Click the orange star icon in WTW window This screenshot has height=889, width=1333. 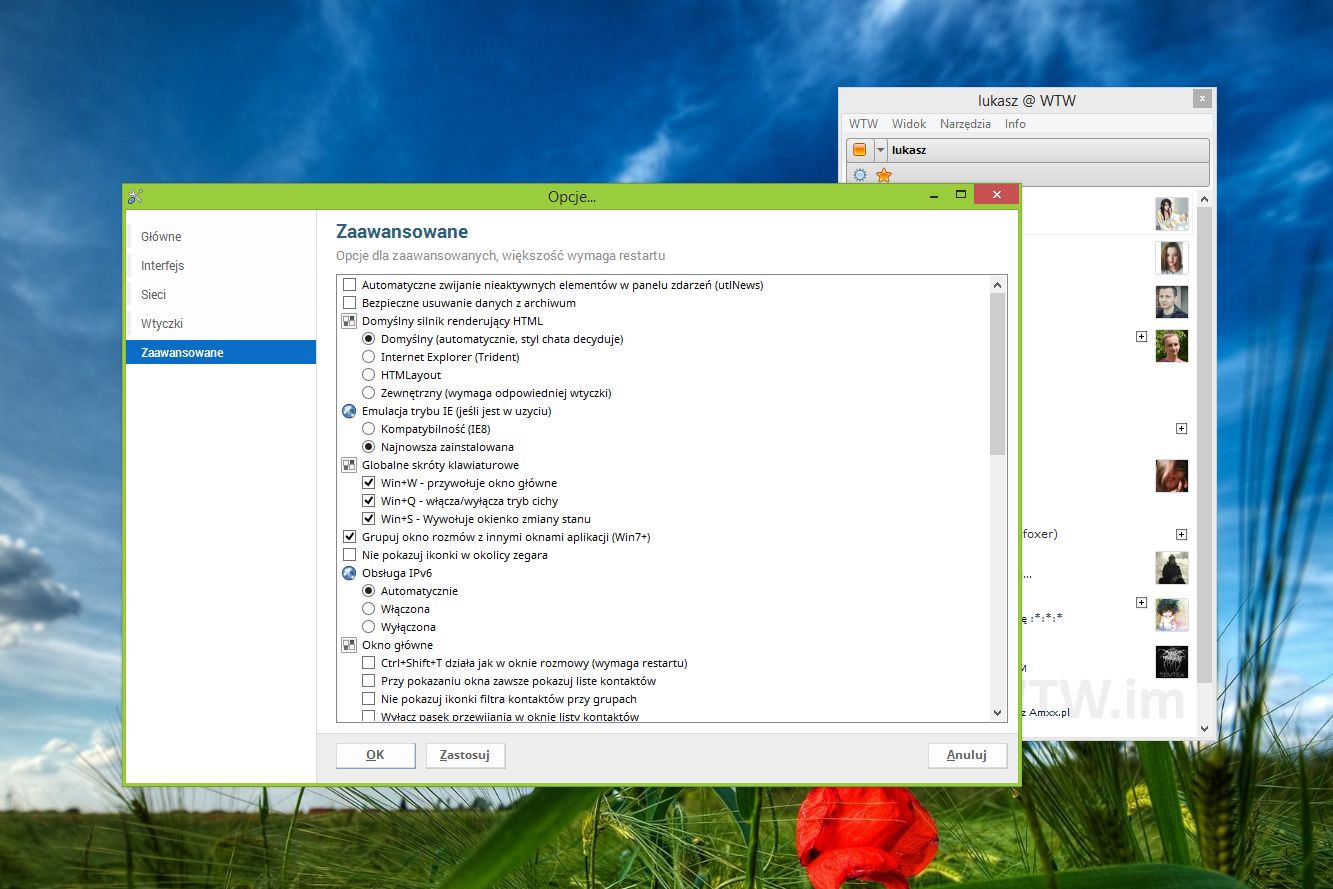coord(884,175)
